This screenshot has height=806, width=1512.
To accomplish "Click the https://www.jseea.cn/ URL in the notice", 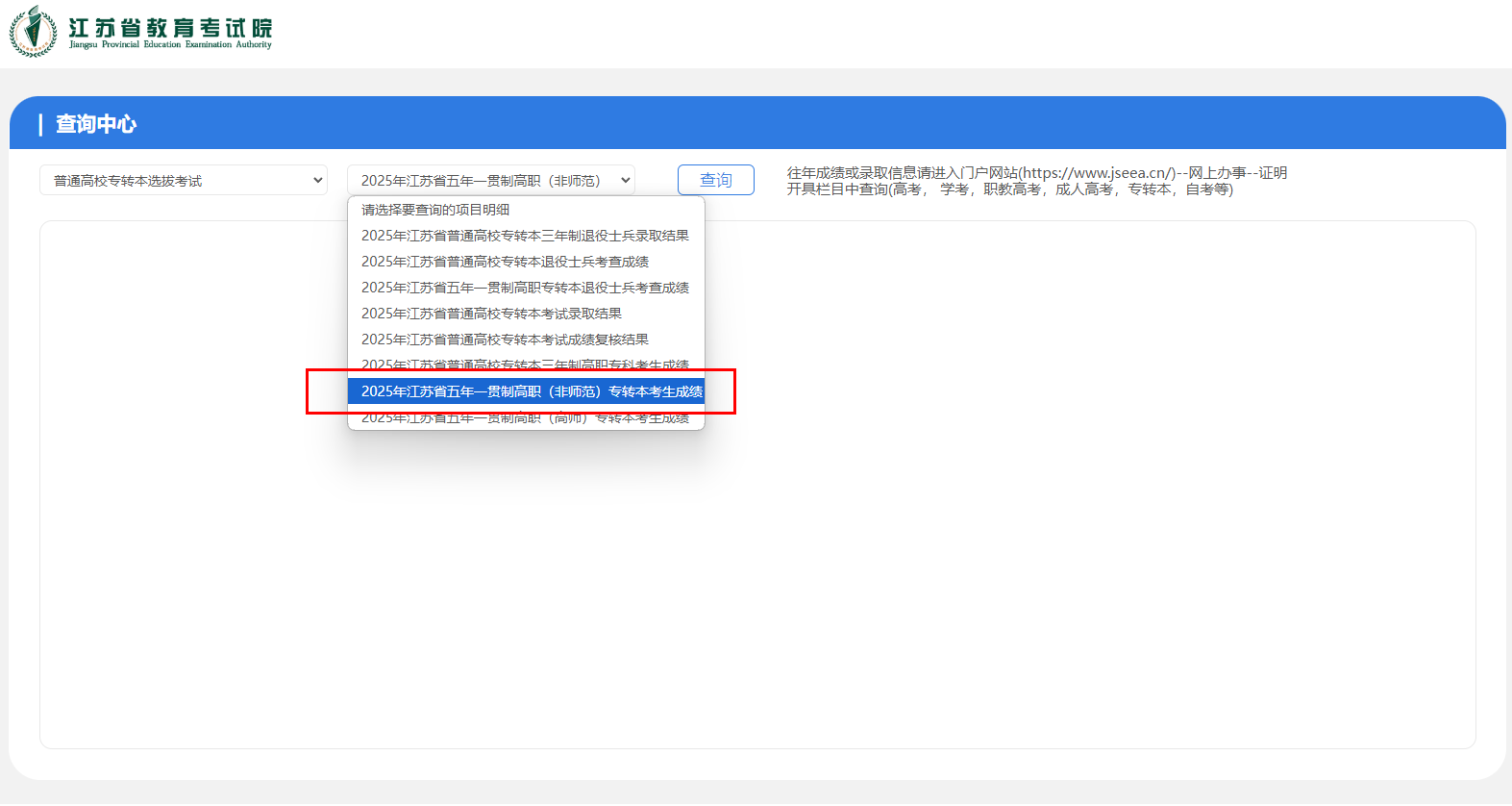I will pyautogui.click(x=1096, y=173).
